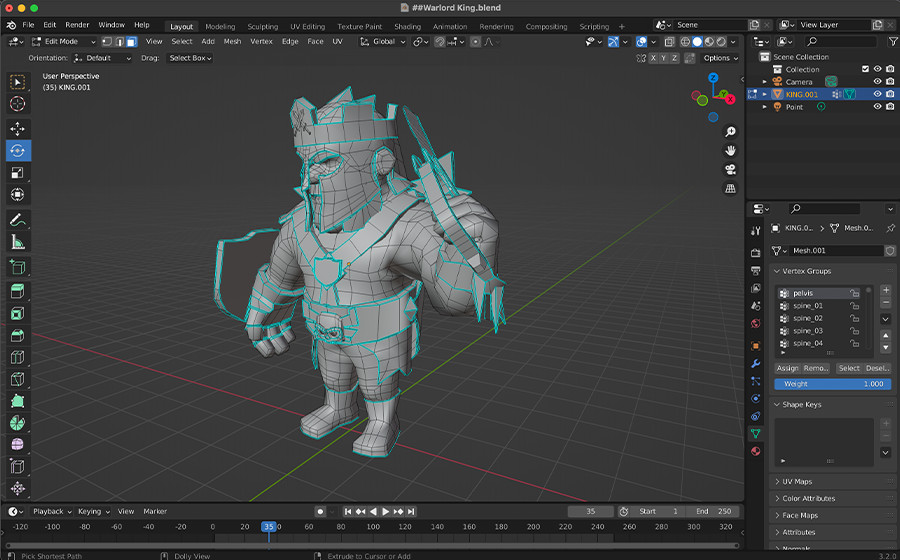This screenshot has height=560, width=900.
Task: Click the Zoom view magnifier icon
Action: 730,132
